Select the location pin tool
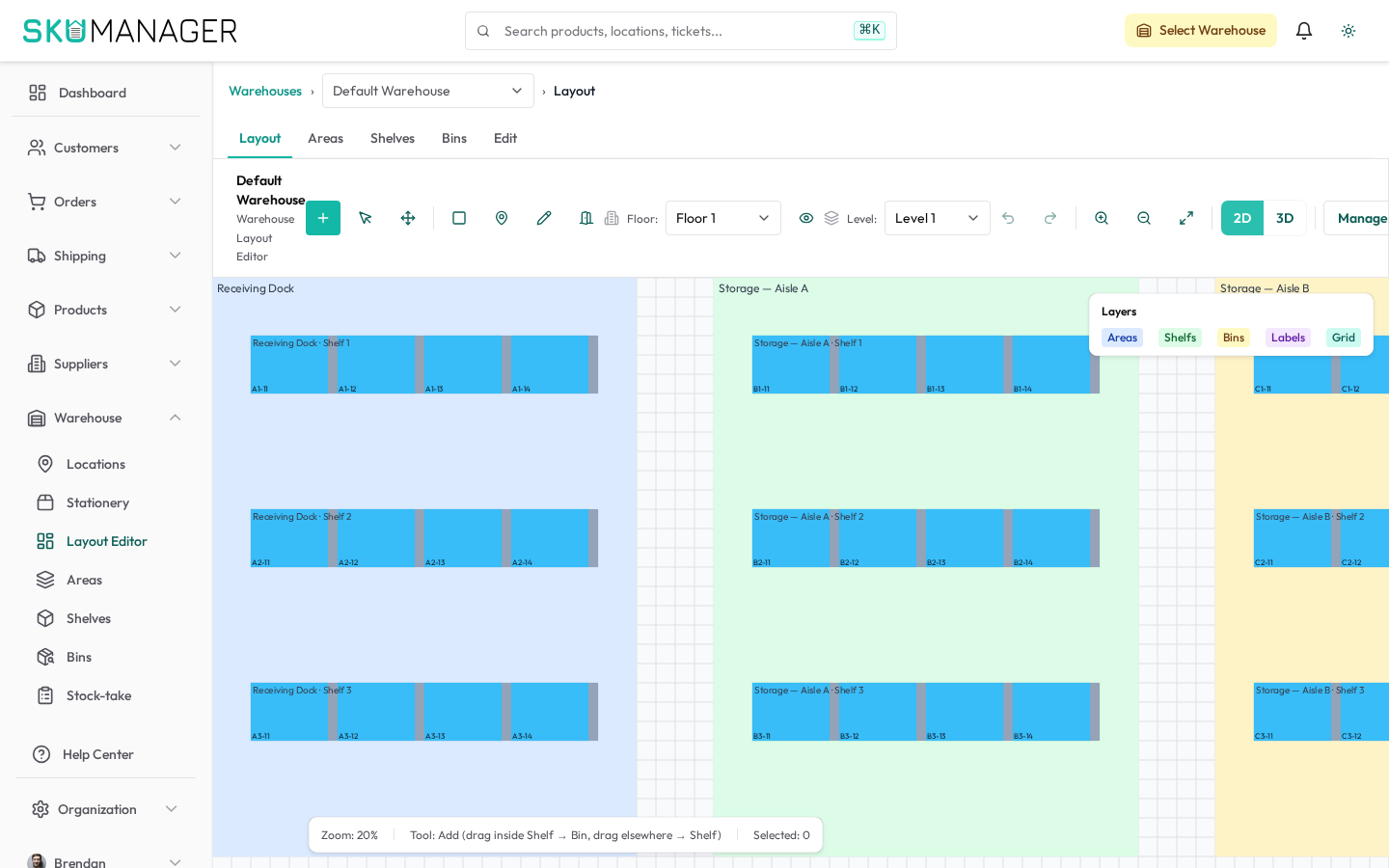1389x868 pixels. (502, 218)
